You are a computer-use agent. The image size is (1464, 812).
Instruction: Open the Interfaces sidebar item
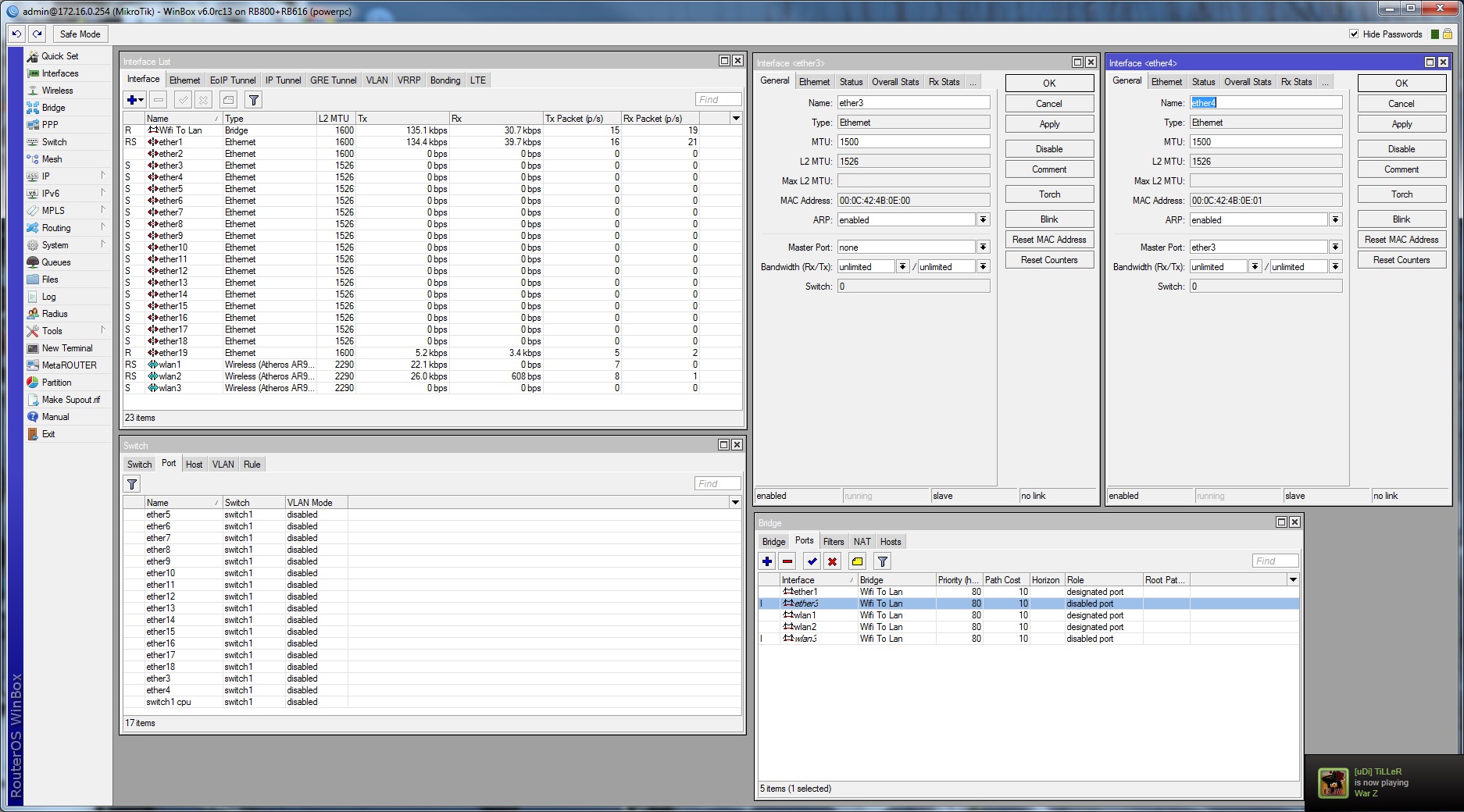(60, 73)
